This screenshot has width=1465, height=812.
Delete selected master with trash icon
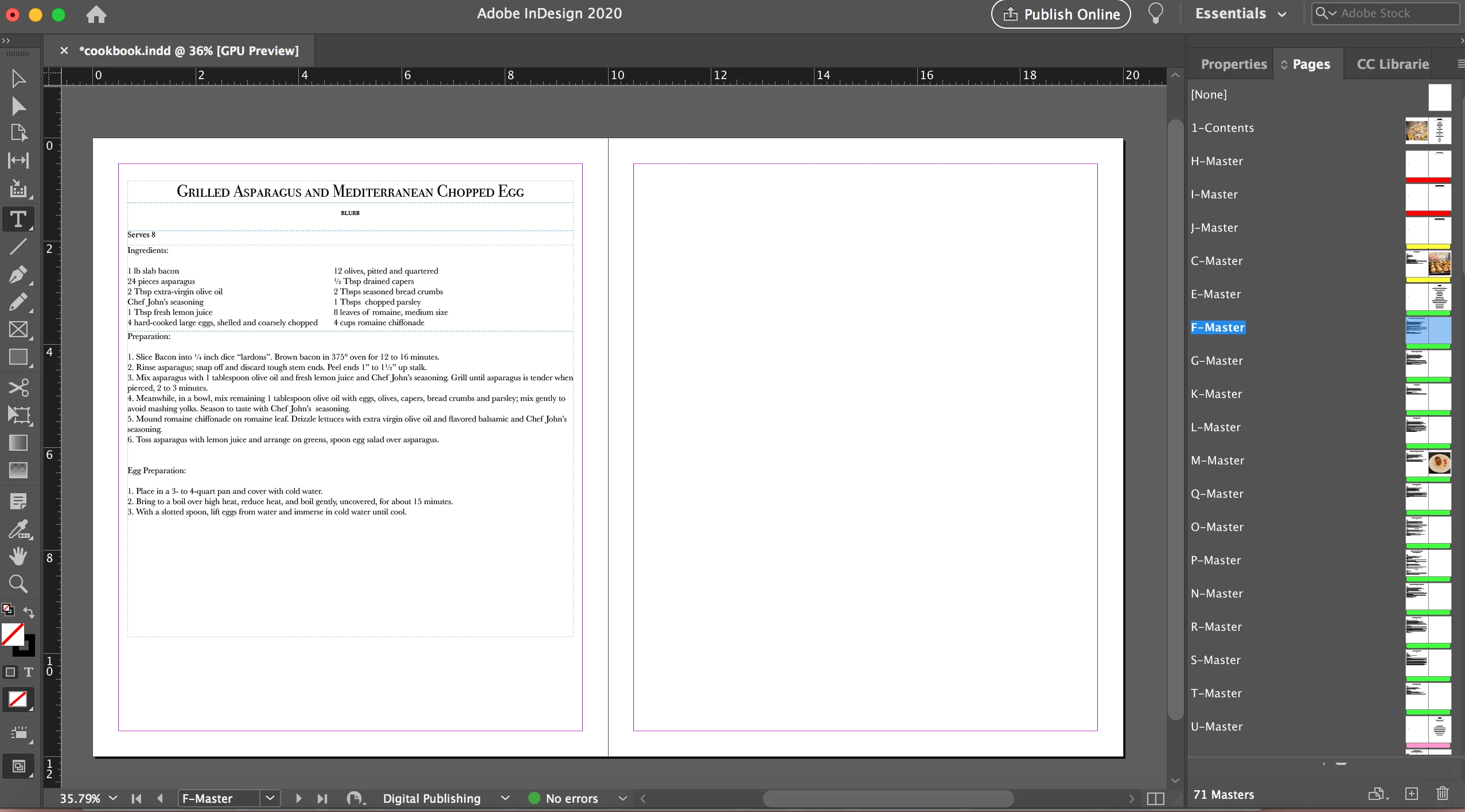click(1442, 794)
